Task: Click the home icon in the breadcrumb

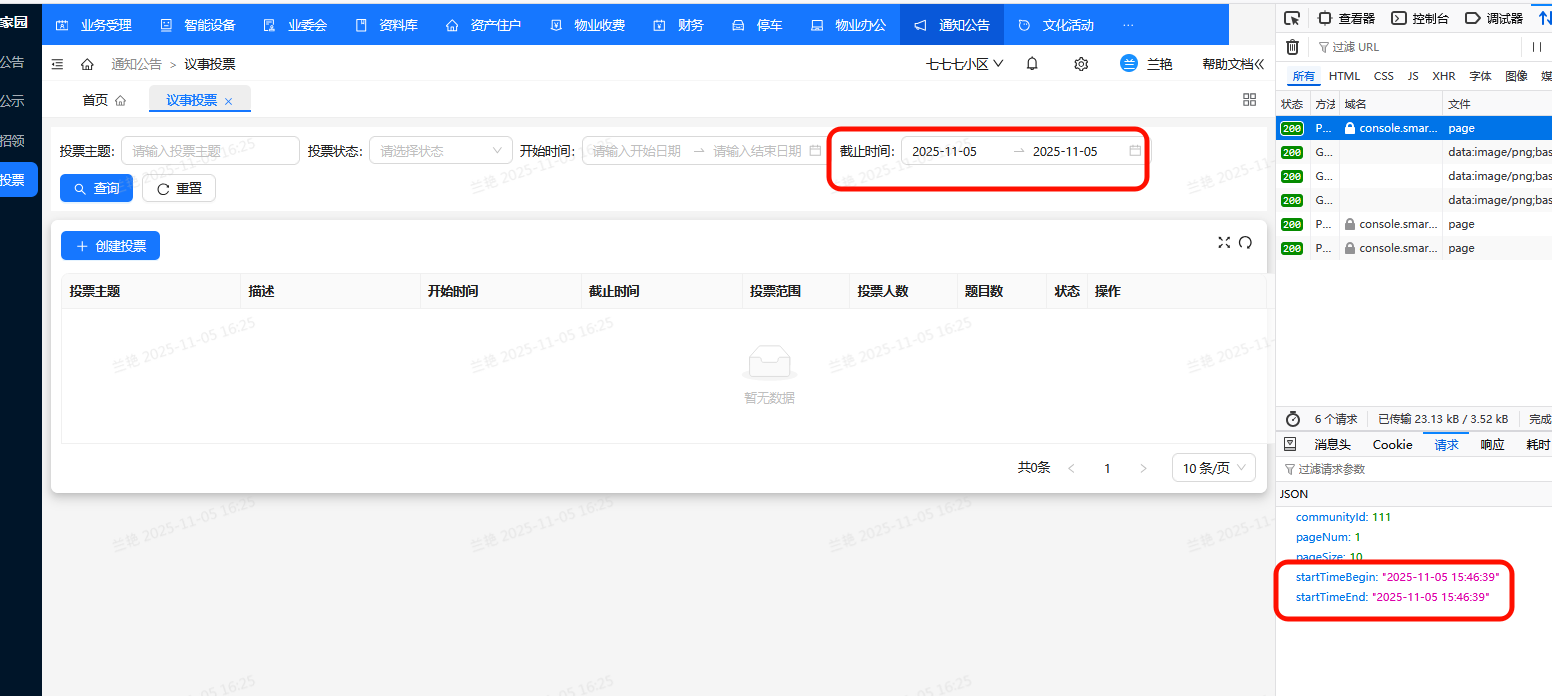Action: (87, 64)
